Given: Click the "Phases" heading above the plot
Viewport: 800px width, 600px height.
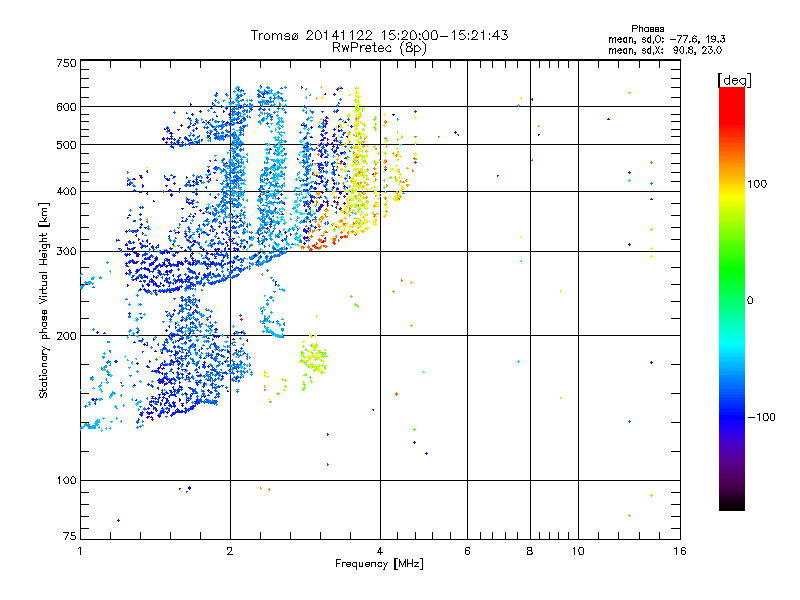Looking at the screenshot, I should [x=647, y=29].
